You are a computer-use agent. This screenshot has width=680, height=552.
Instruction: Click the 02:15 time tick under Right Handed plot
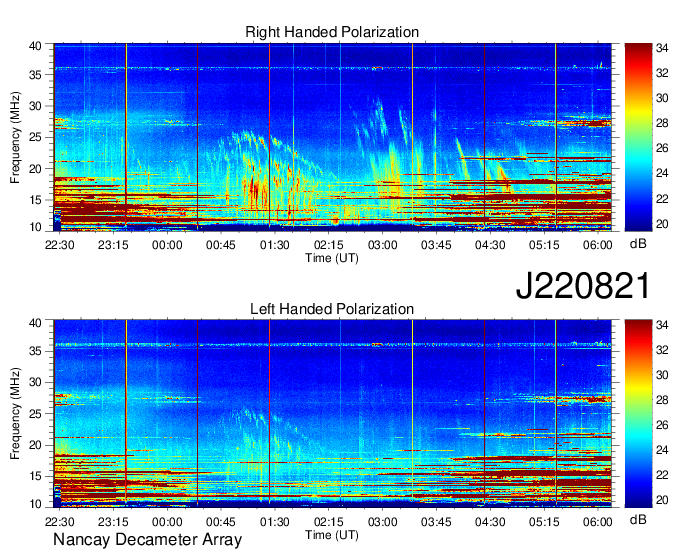pyautogui.click(x=329, y=245)
